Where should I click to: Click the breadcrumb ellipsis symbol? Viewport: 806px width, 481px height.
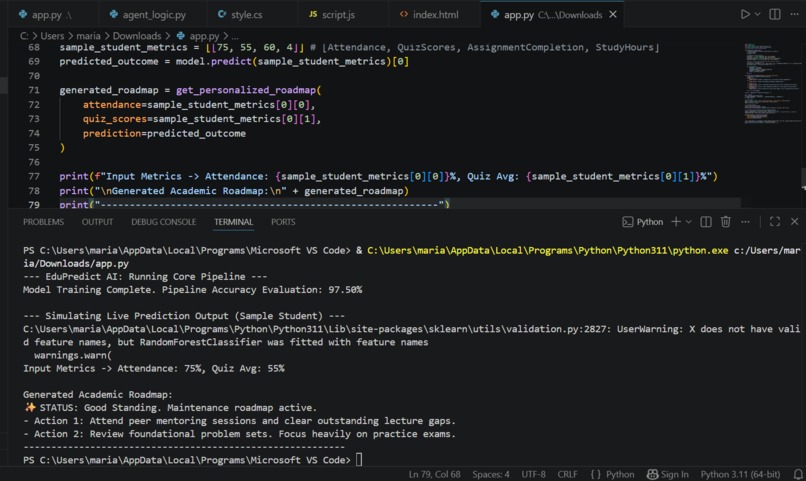pyautogui.click(x=235, y=36)
